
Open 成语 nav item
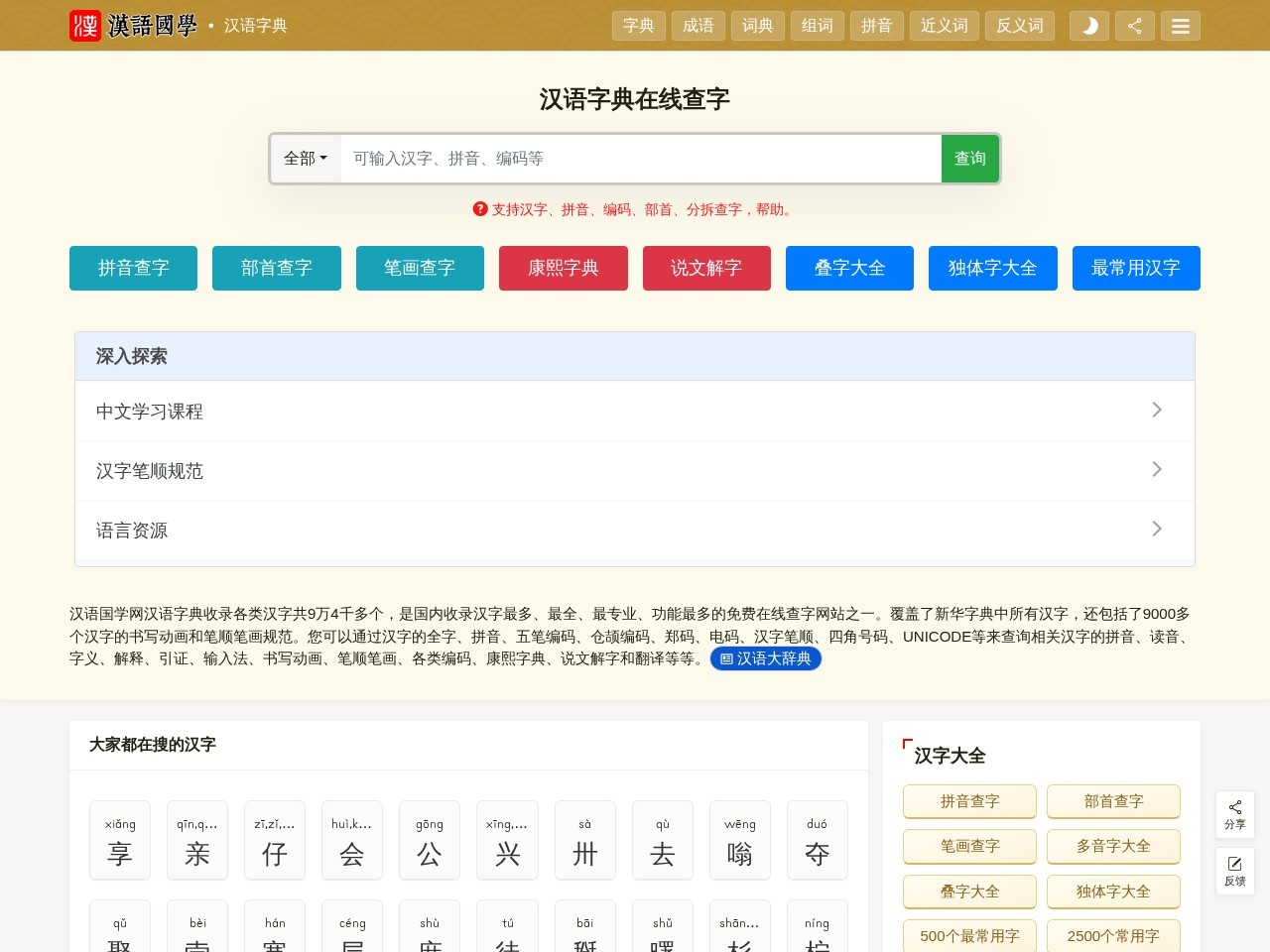click(698, 26)
